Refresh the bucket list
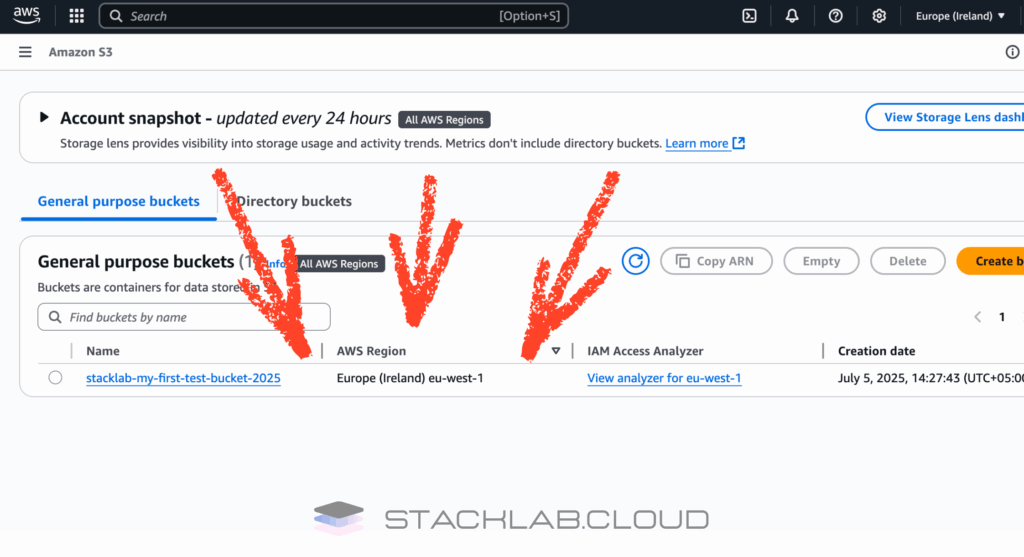Screen dimensions: 1024x557 pos(635,261)
